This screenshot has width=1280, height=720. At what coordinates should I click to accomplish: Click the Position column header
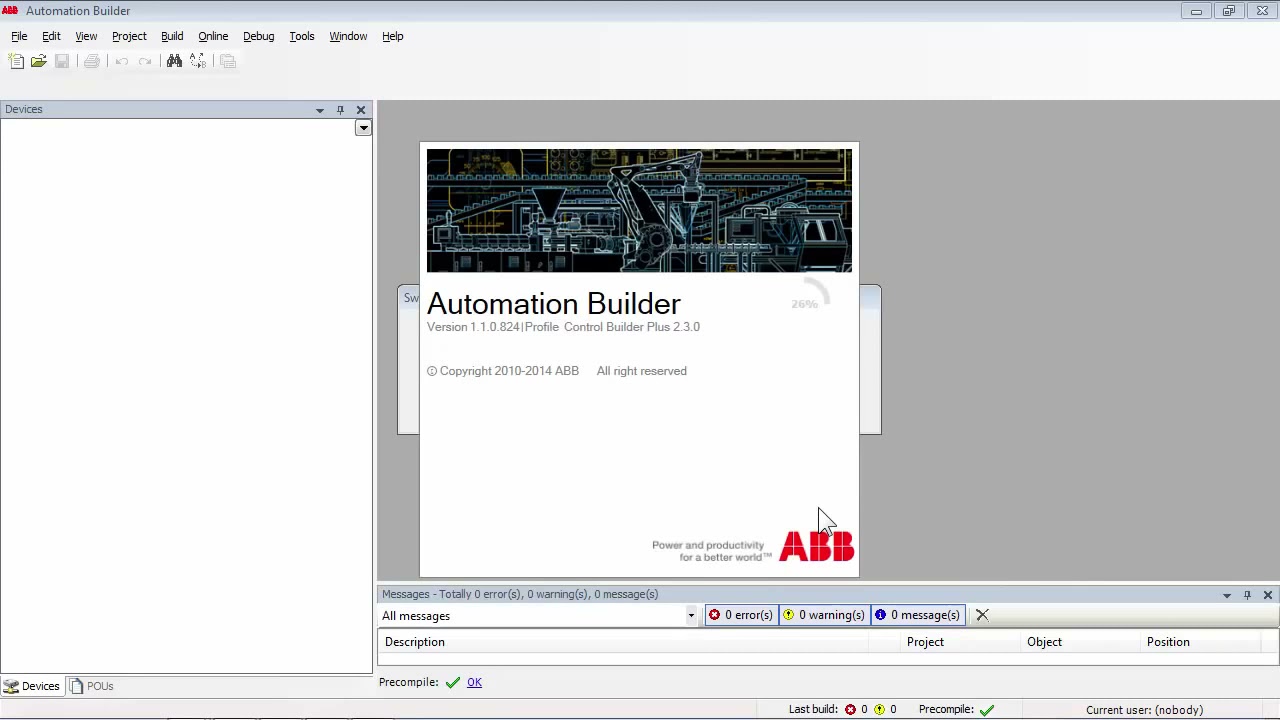1202,642
